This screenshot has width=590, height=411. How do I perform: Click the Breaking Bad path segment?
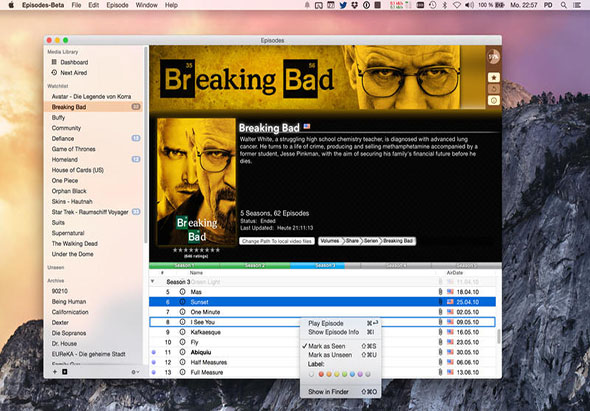tap(398, 241)
